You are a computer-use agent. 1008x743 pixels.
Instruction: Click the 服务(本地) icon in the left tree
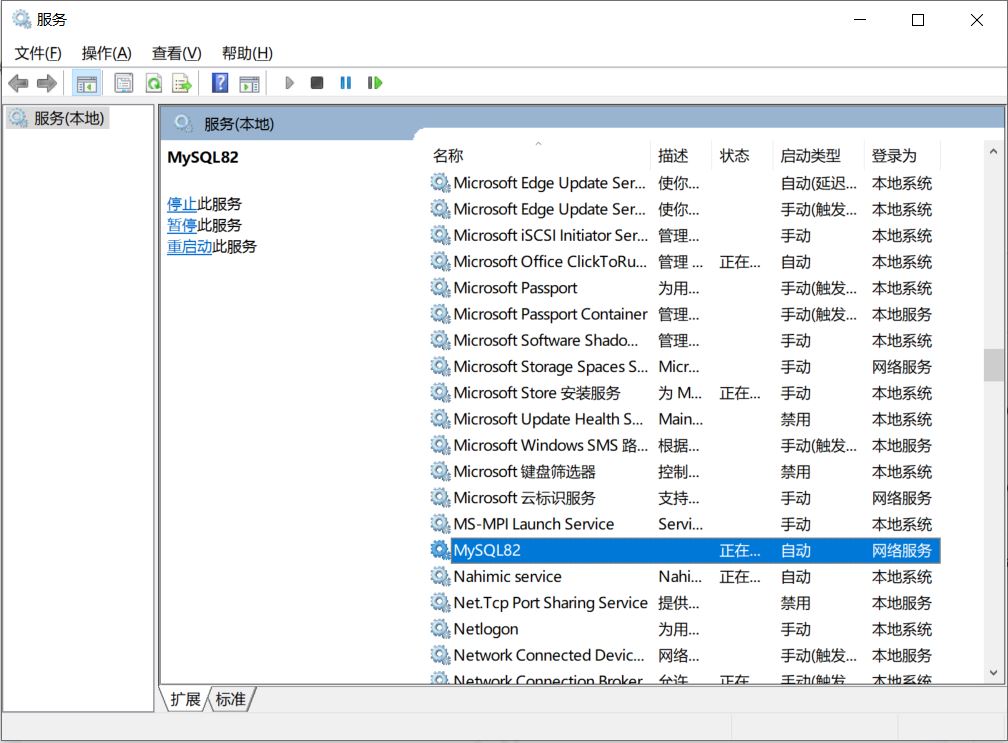18,118
